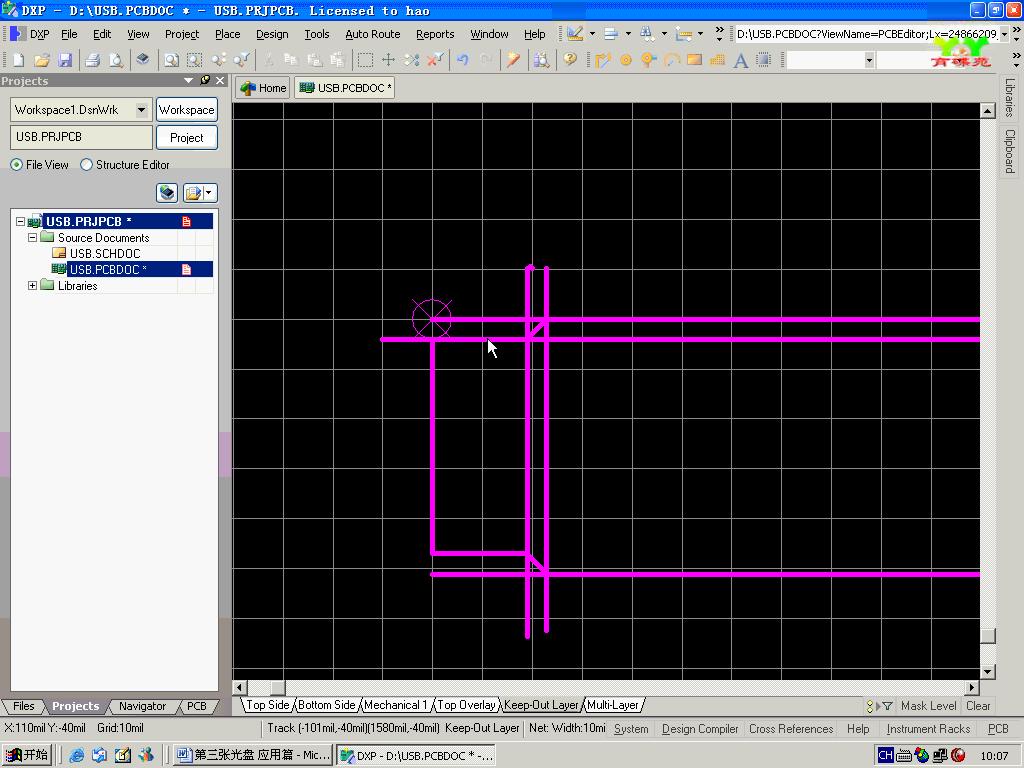
Task: Open the Mask Level button
Action: coord(928,706)
